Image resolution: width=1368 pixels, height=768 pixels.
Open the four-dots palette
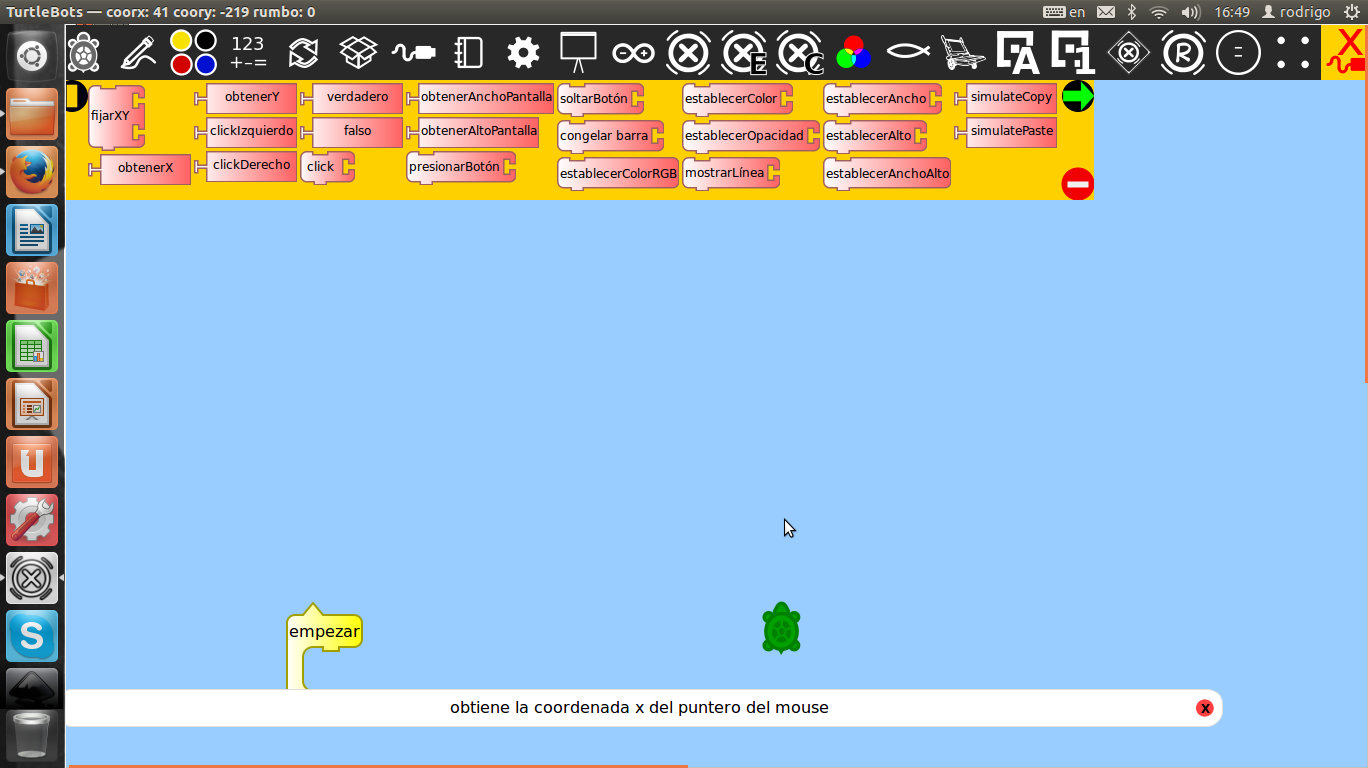[1293, 53]
